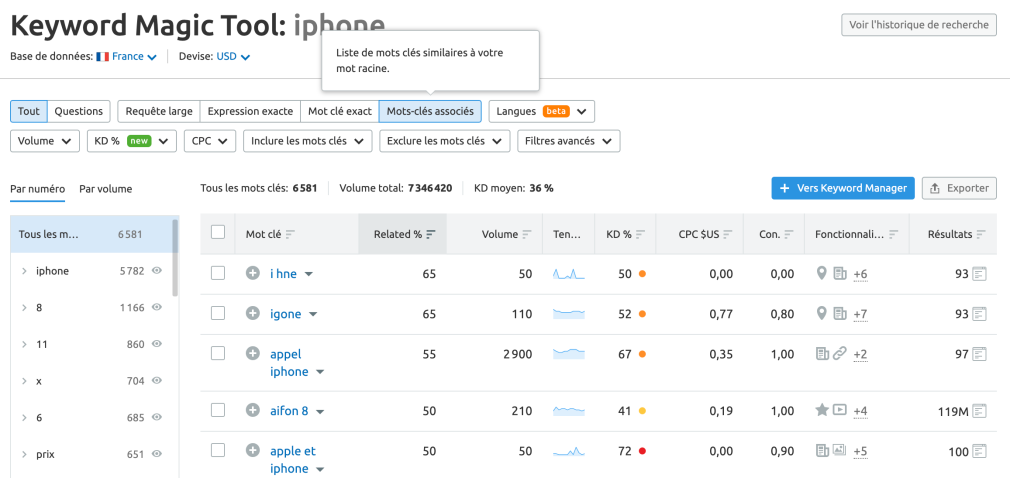Select 'Mot clé exact' match type
Image resolution: width=1010 pixels, height=478 pixels.
[x=339, y=111]
